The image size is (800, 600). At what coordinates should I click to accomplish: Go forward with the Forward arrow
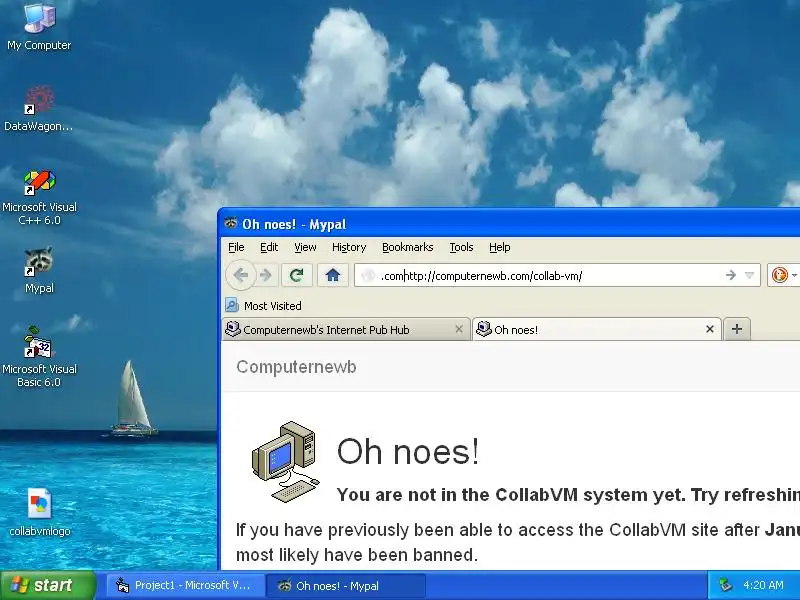(x=266, y=276)
